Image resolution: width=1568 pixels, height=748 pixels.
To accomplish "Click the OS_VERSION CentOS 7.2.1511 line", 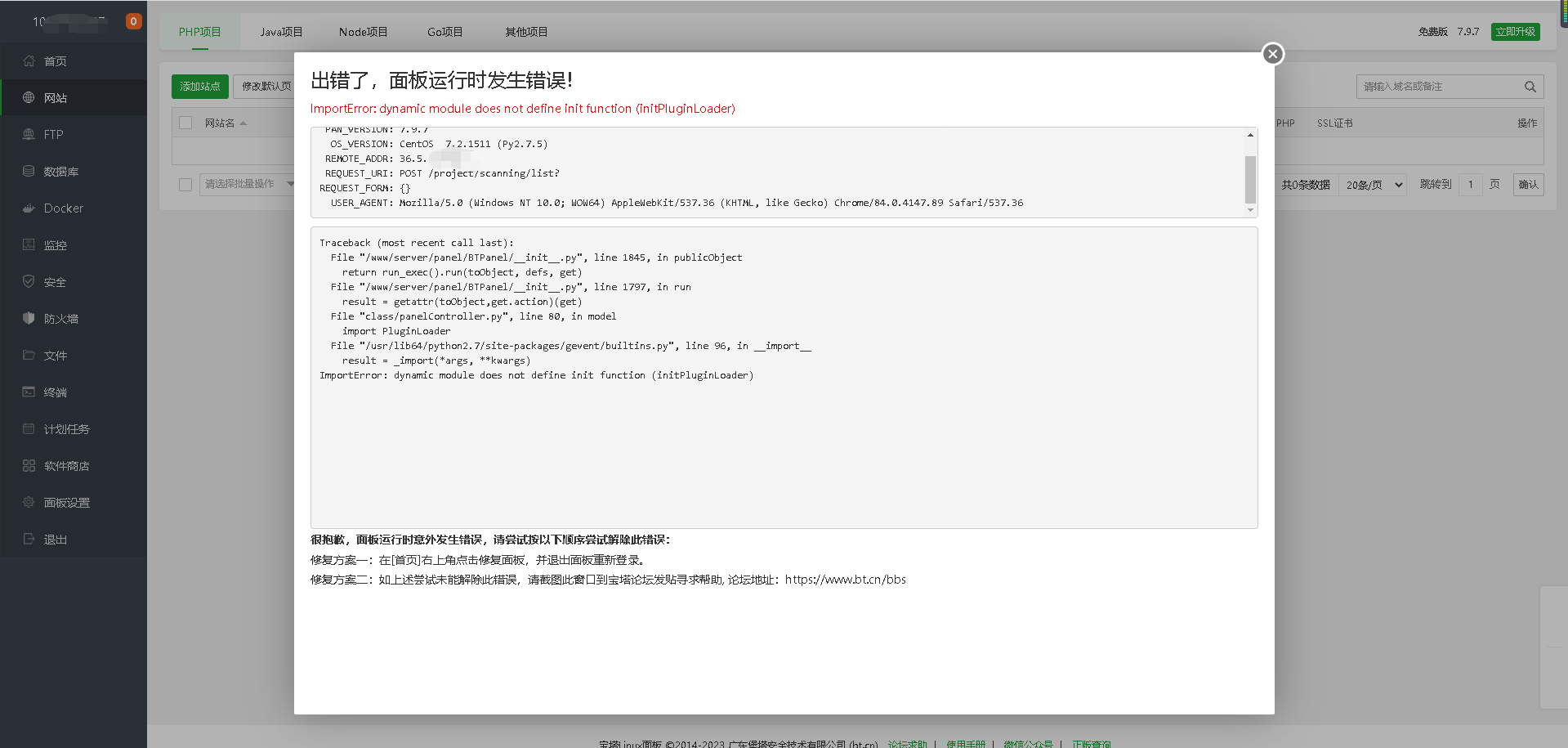I will click(x=439, y=144).
